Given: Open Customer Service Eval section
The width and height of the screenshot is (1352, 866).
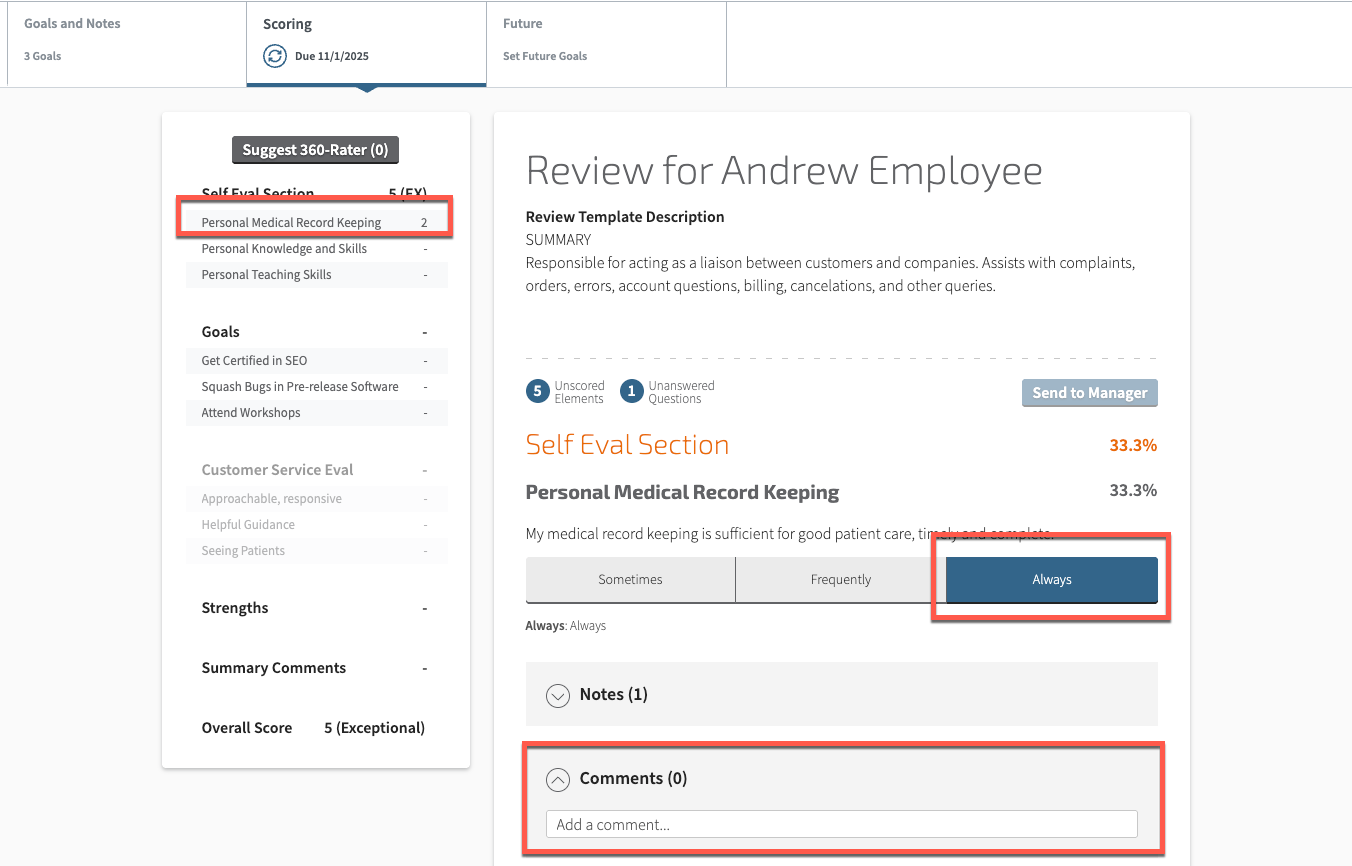Looking at the screenshot, I should (x=277, y=470).
